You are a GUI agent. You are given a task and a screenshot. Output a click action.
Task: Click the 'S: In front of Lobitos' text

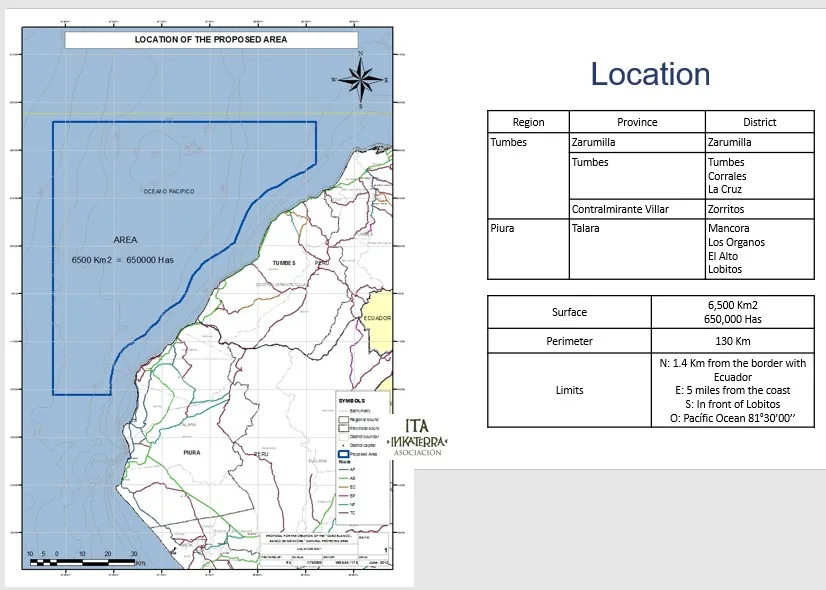click(733, 404)
